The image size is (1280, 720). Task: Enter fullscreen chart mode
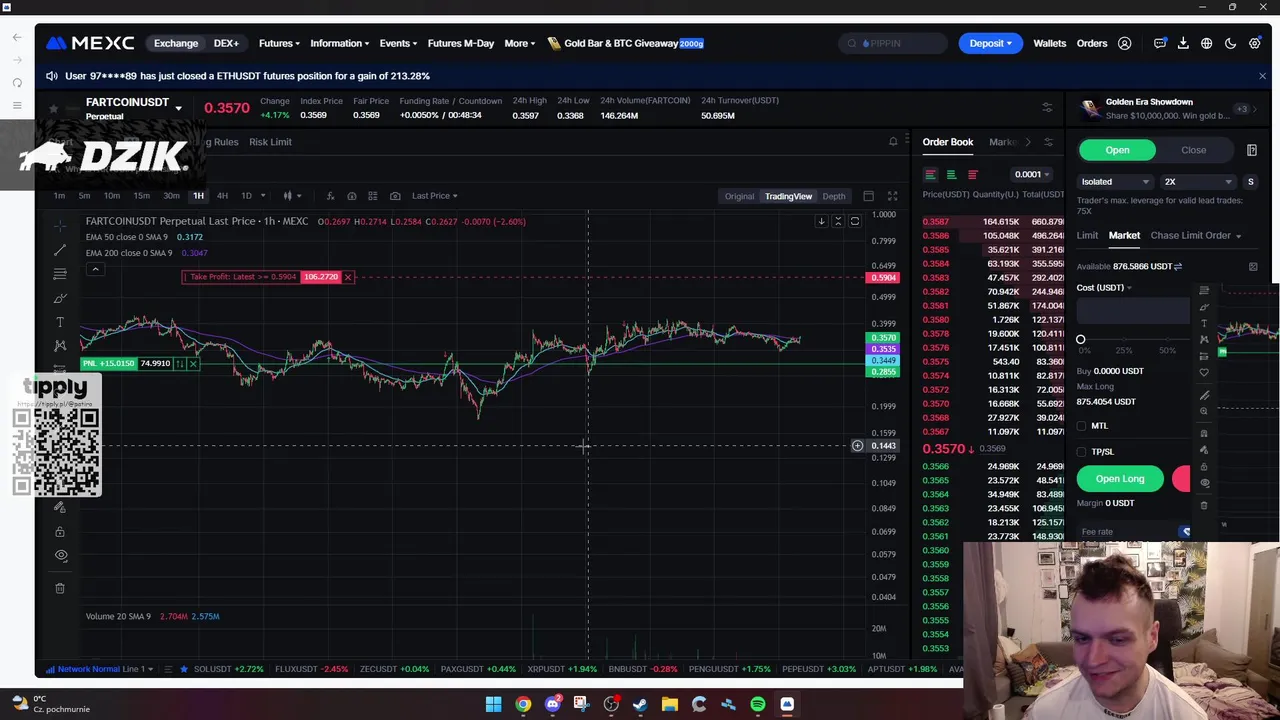(x=892, y=196)
